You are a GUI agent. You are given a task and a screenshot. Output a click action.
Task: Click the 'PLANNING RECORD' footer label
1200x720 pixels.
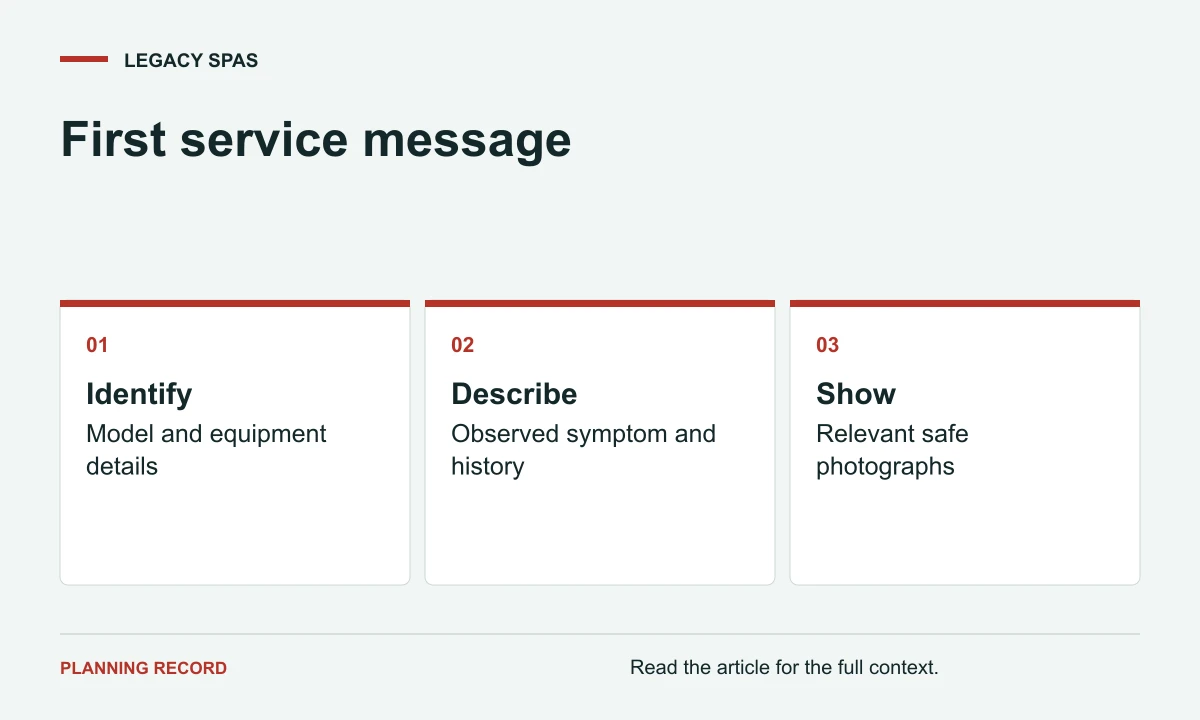pos(143,668)
